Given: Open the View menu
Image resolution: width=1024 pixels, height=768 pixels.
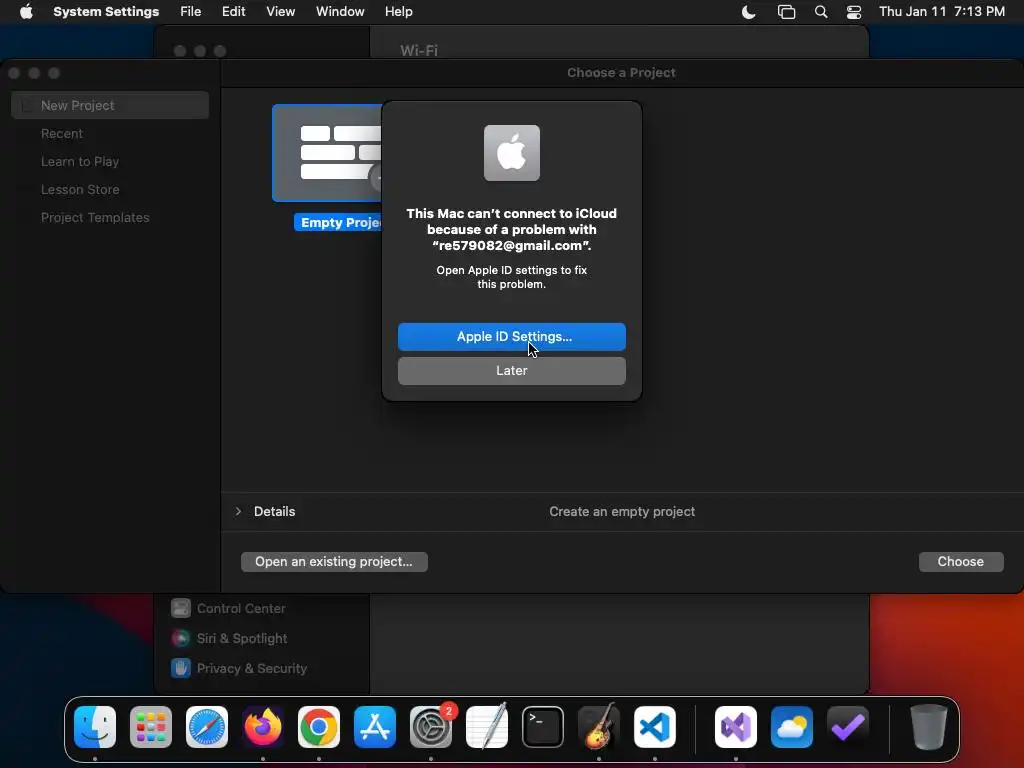Looking at the screenshot, I should coord(281,12).
